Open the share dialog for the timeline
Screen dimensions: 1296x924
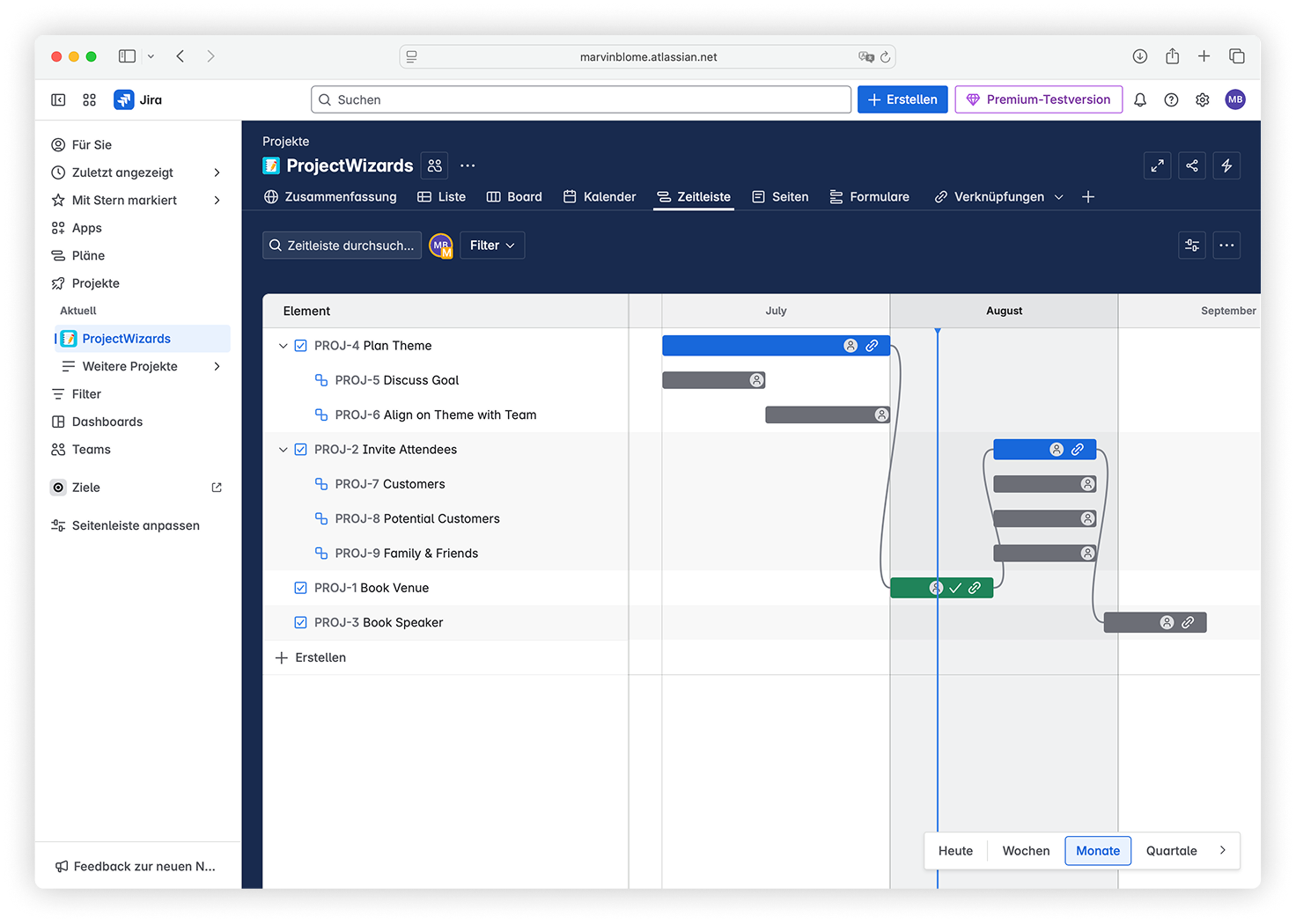tap(1192, 165)
